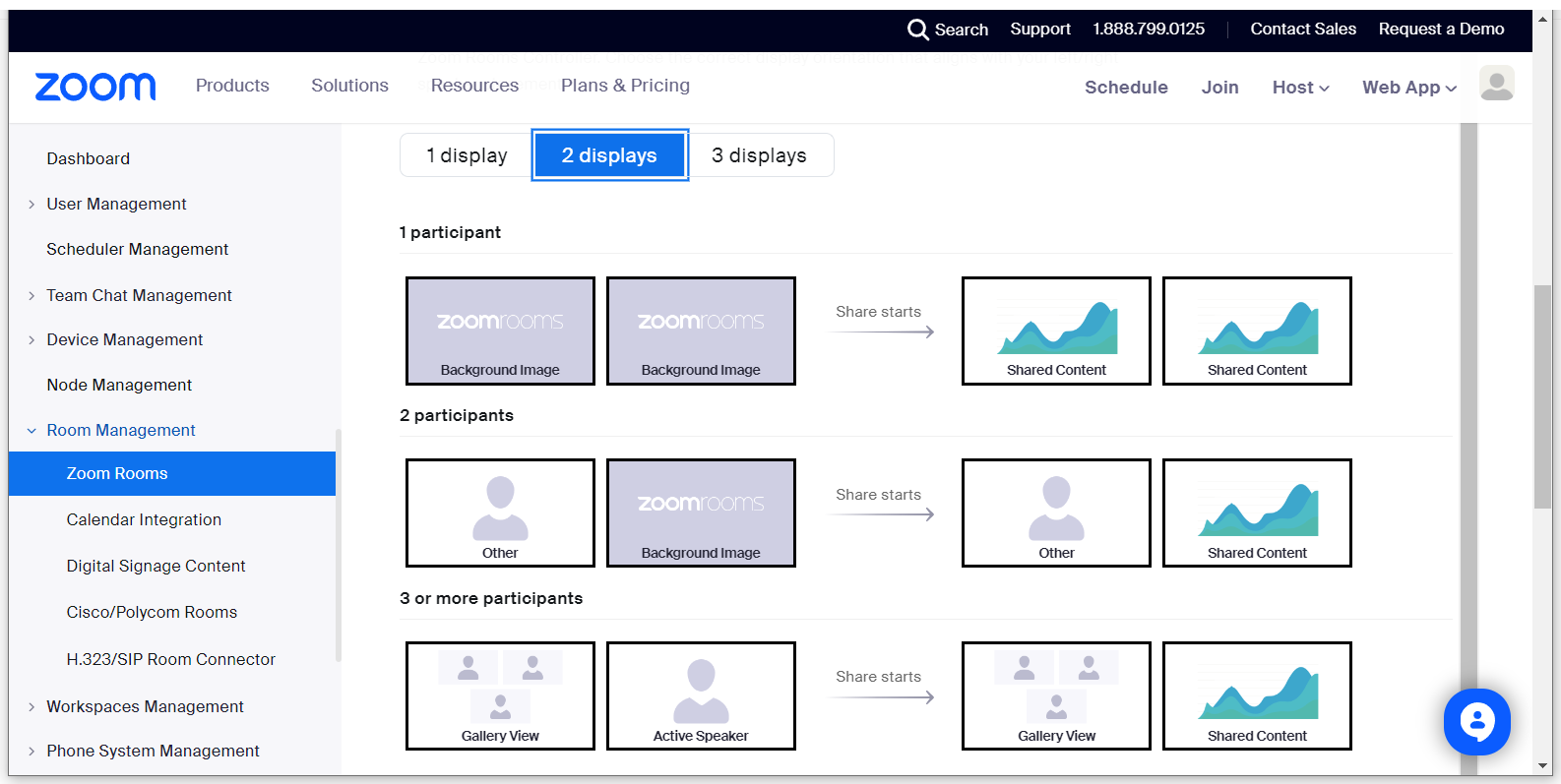Go to Plans & Pricing
Screen dimensions: 1561x784
(x=625, y=86)
